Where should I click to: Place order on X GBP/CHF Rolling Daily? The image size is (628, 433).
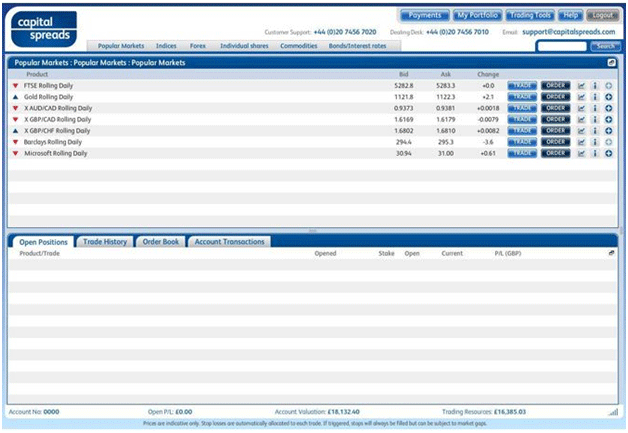pos(556,131)
